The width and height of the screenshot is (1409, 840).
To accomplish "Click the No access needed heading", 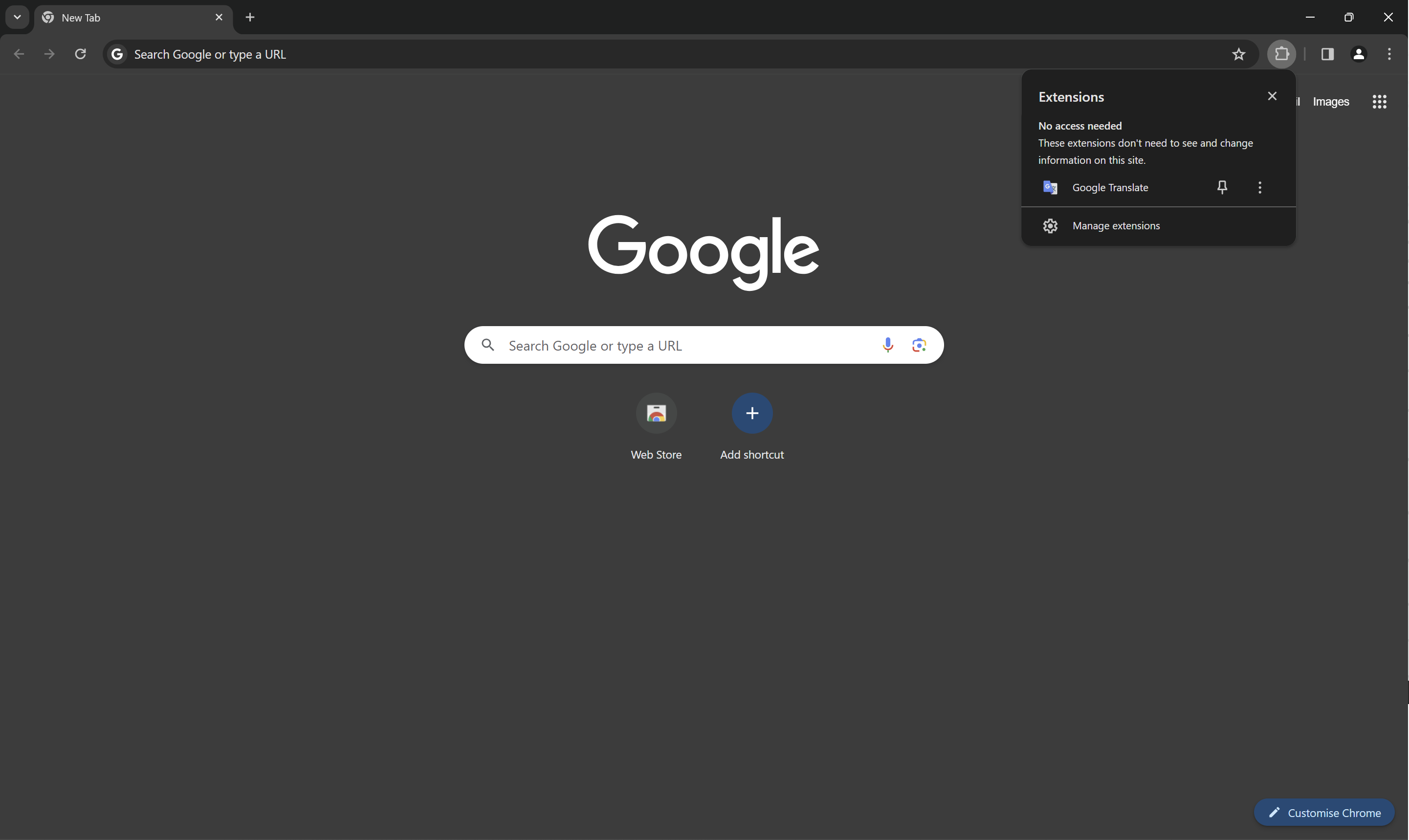I will pyautogui.click(x=1079, y=126).
